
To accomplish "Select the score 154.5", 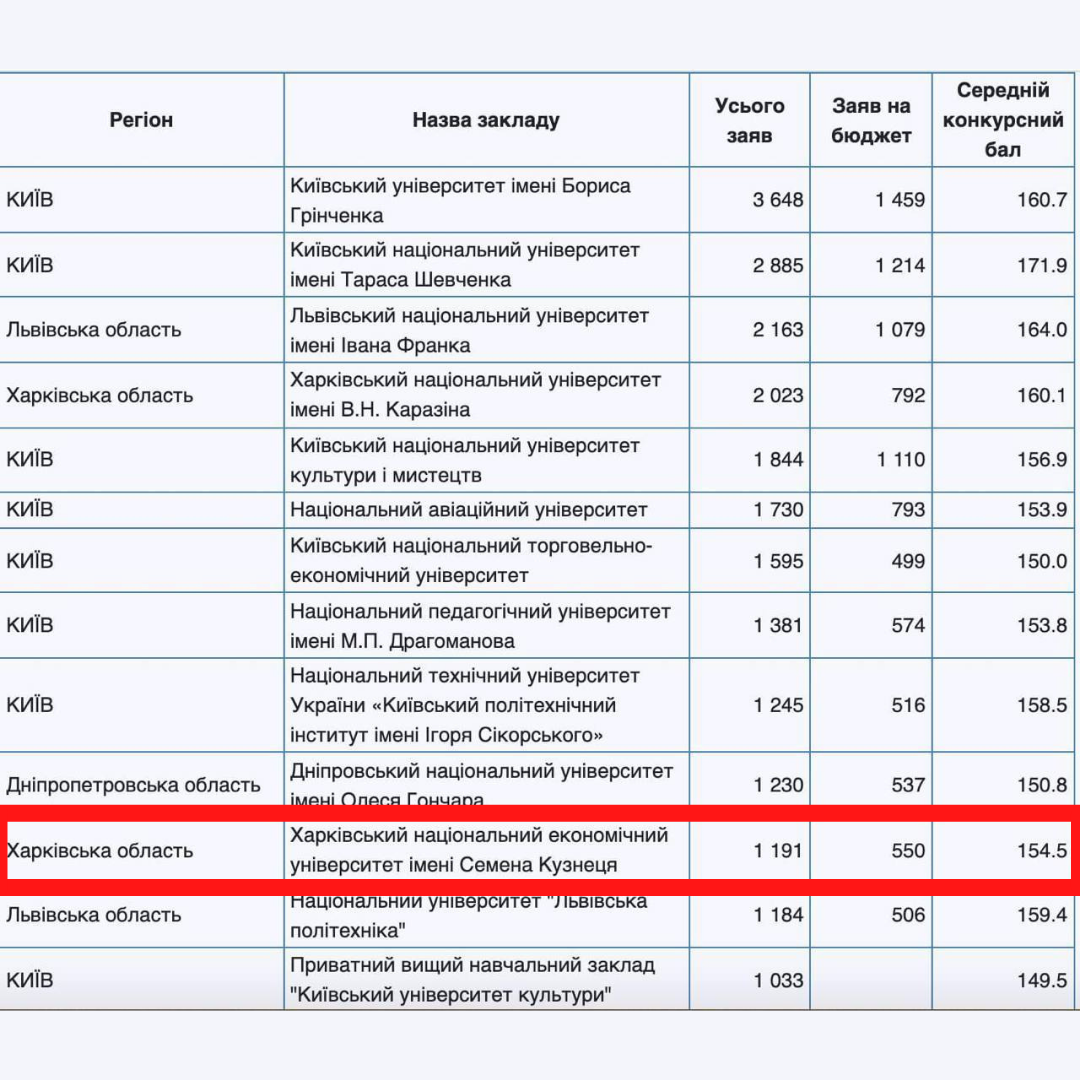I will (1042, 851).
